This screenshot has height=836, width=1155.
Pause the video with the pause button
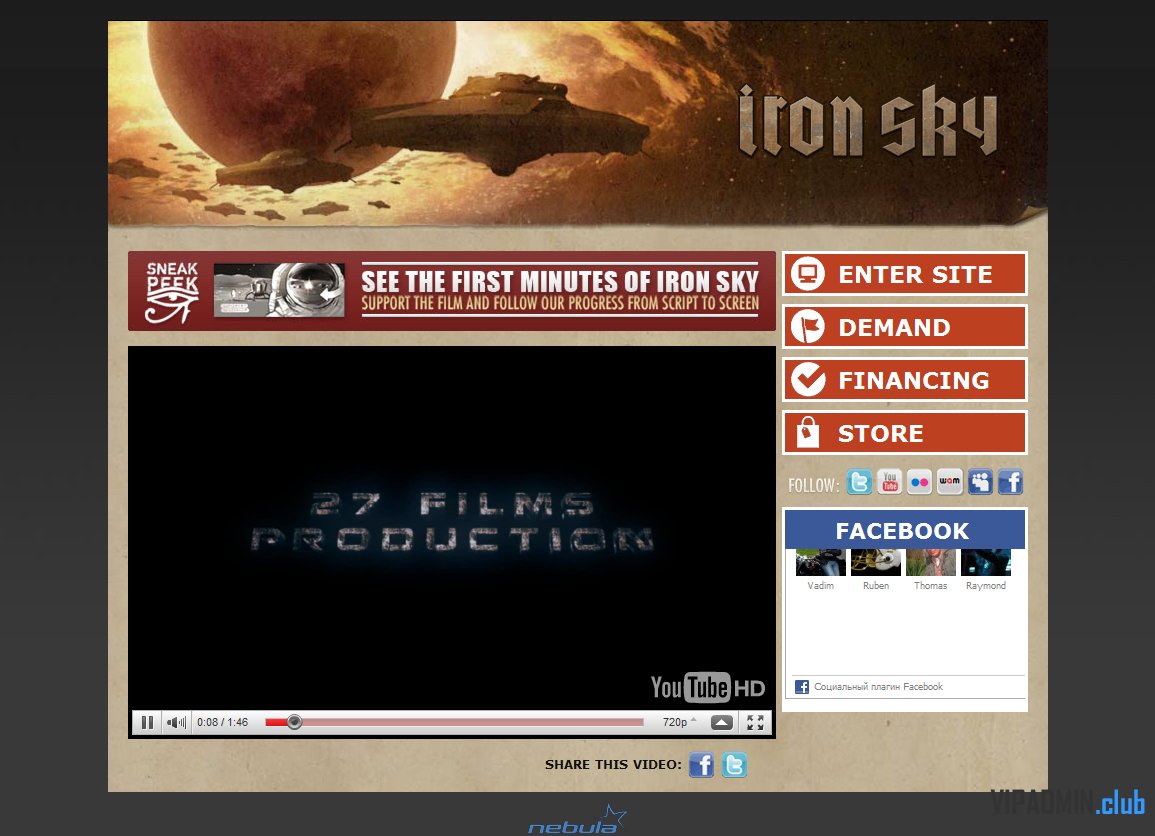147,723
